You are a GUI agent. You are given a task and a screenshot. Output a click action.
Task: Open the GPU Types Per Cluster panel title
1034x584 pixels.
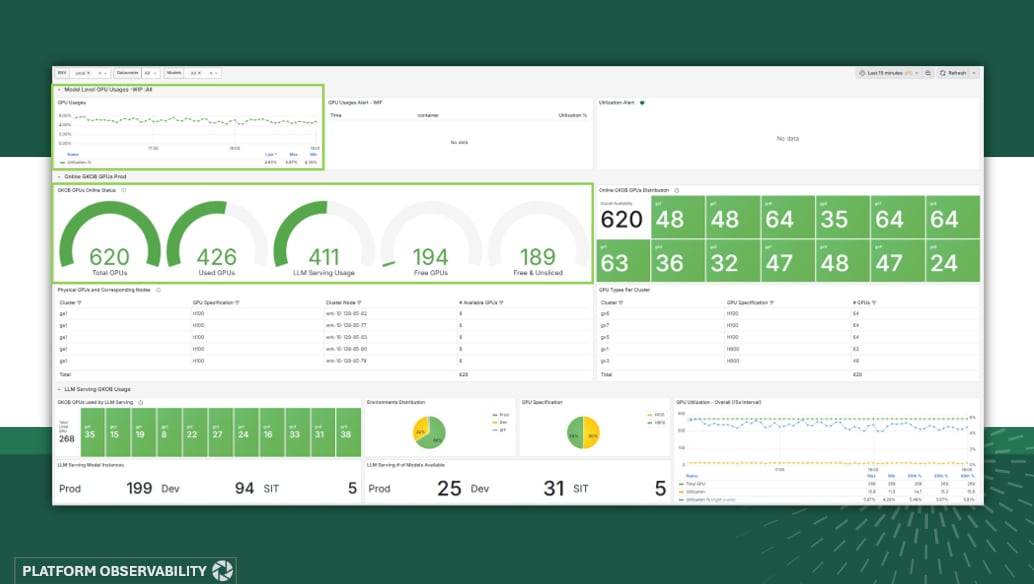(x=624, y=290)
